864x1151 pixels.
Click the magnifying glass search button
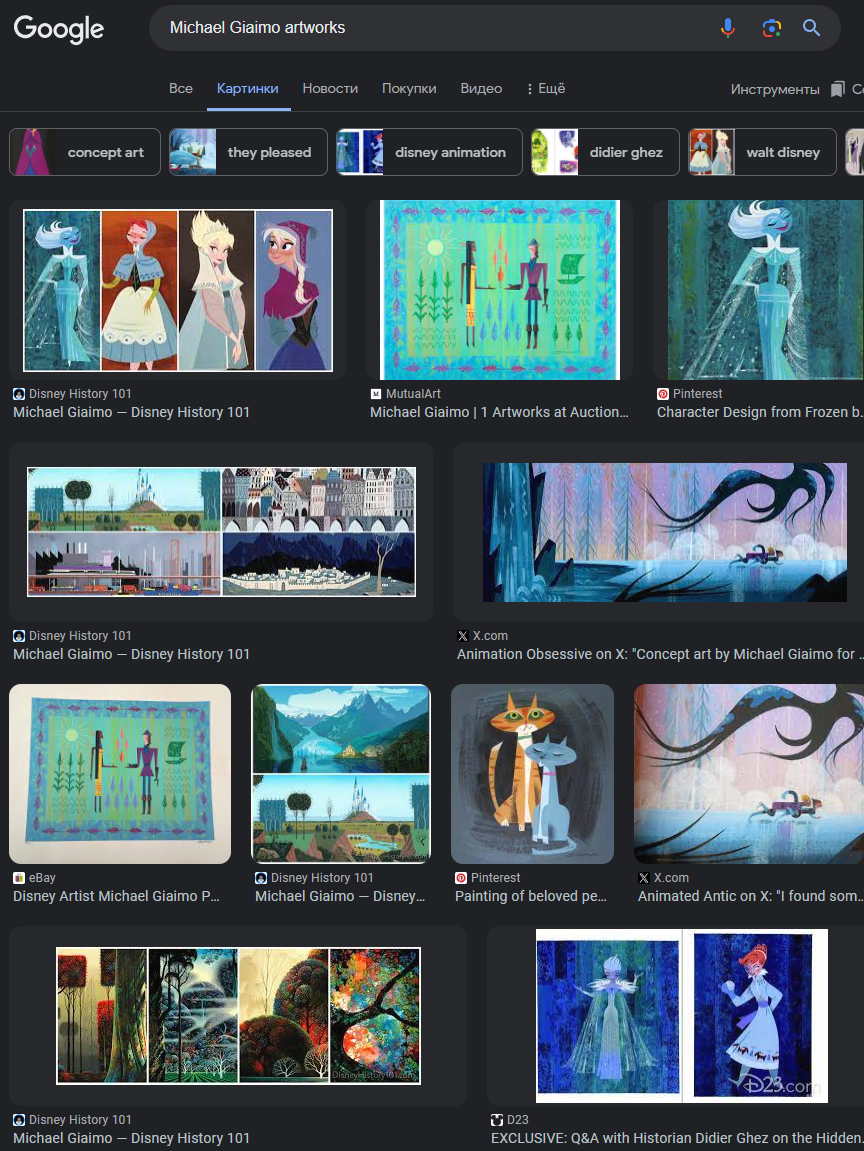811,28
